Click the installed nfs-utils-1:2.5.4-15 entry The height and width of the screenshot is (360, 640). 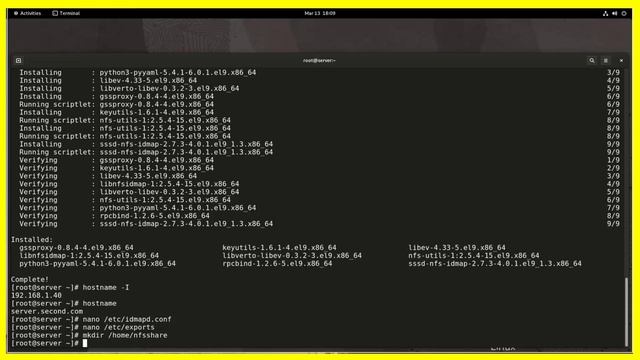474,256
